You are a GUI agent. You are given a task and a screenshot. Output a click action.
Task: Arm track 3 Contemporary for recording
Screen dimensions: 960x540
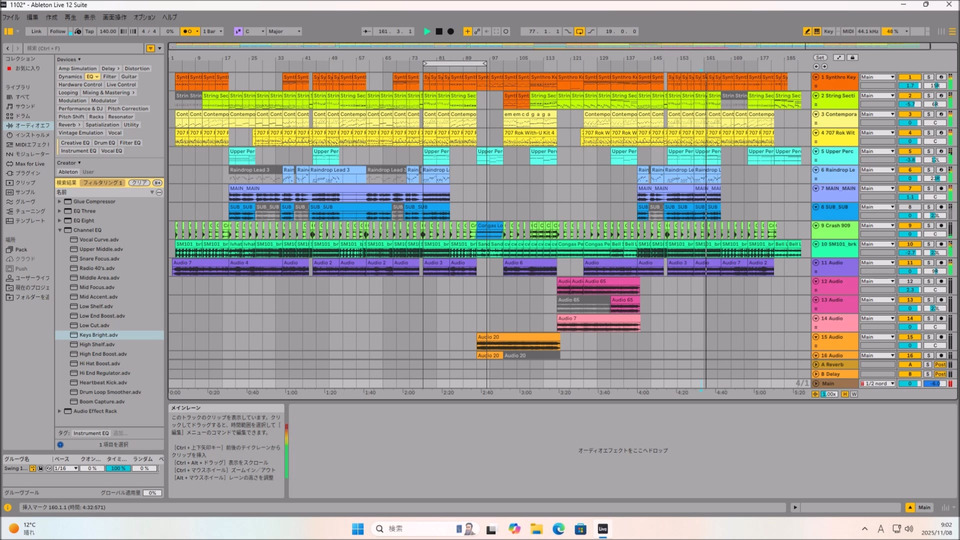941,114
